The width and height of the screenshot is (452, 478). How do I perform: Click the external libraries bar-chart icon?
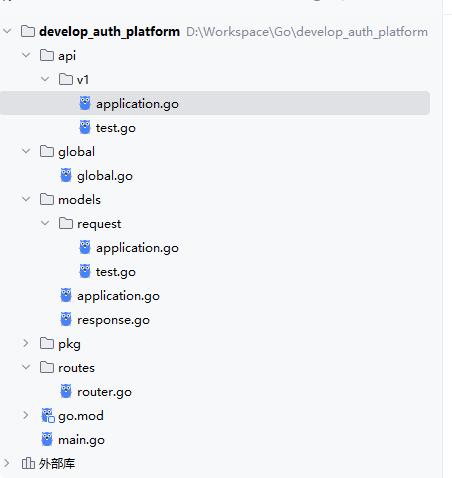point(28,463)
